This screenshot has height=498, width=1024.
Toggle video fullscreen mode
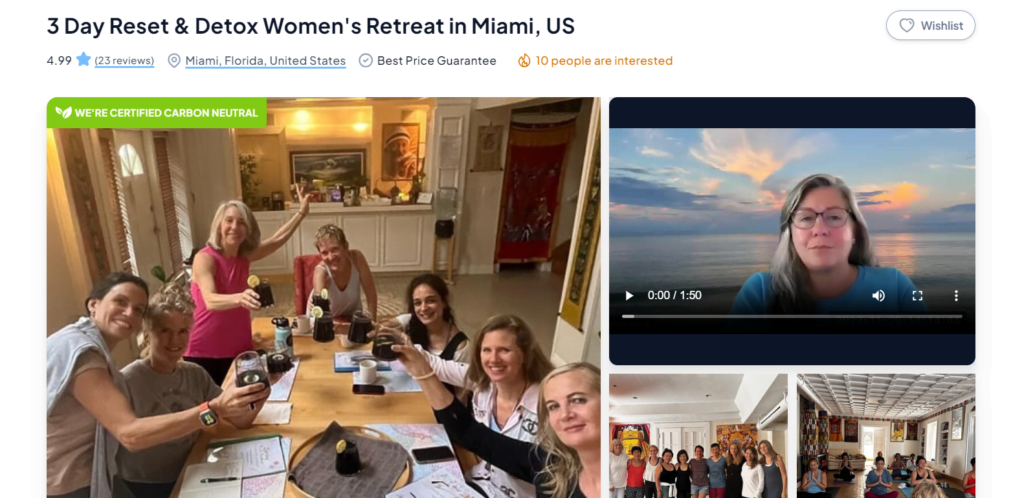(917, 296)
